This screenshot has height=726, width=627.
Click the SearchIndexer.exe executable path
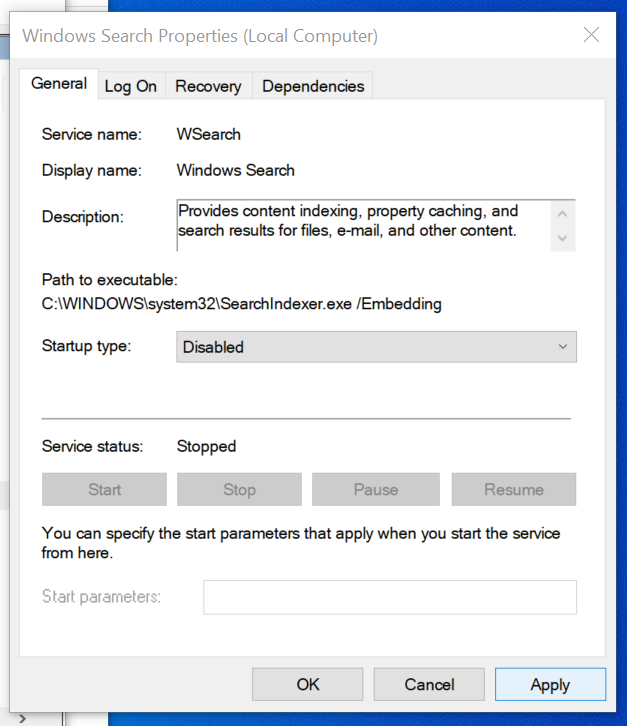tap(241, 304)
